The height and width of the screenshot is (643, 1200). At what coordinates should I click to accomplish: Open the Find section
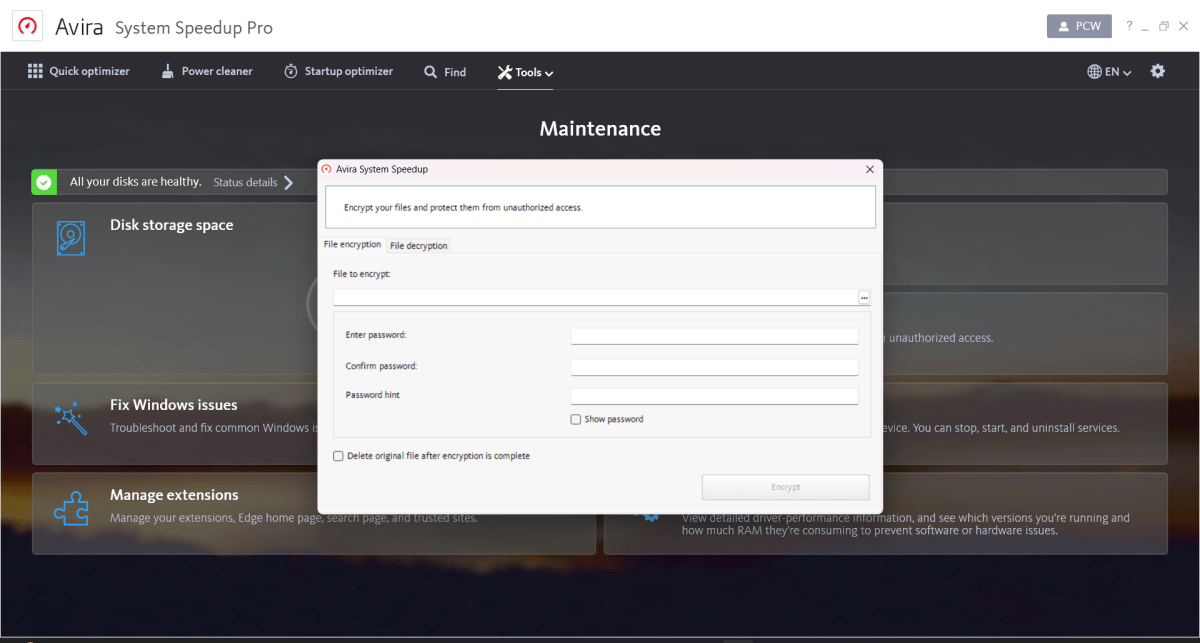coord(445,72)
